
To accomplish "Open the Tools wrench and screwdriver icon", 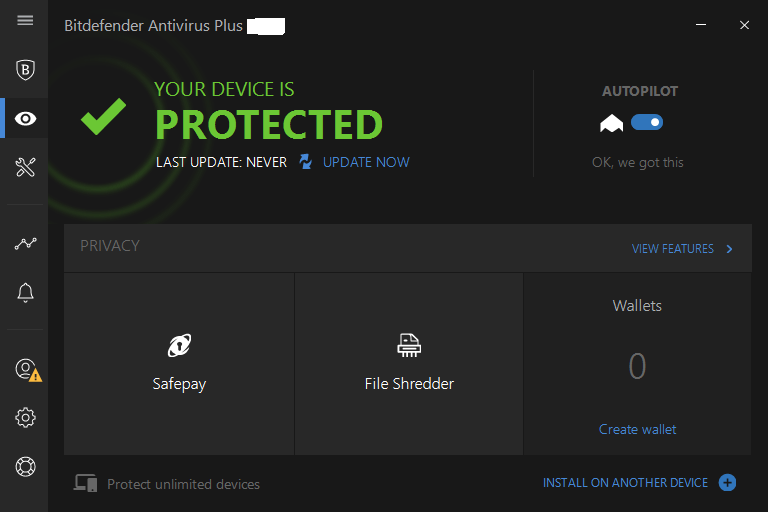I will click(x=25, y=168).
